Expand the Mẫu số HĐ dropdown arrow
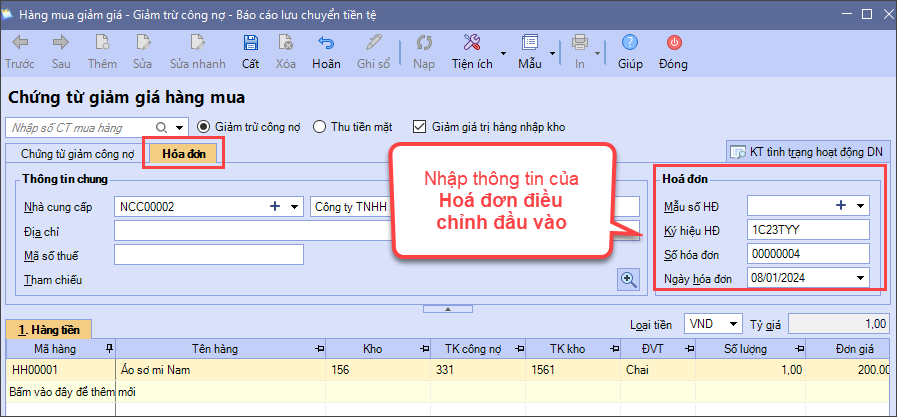 point(860,206)
